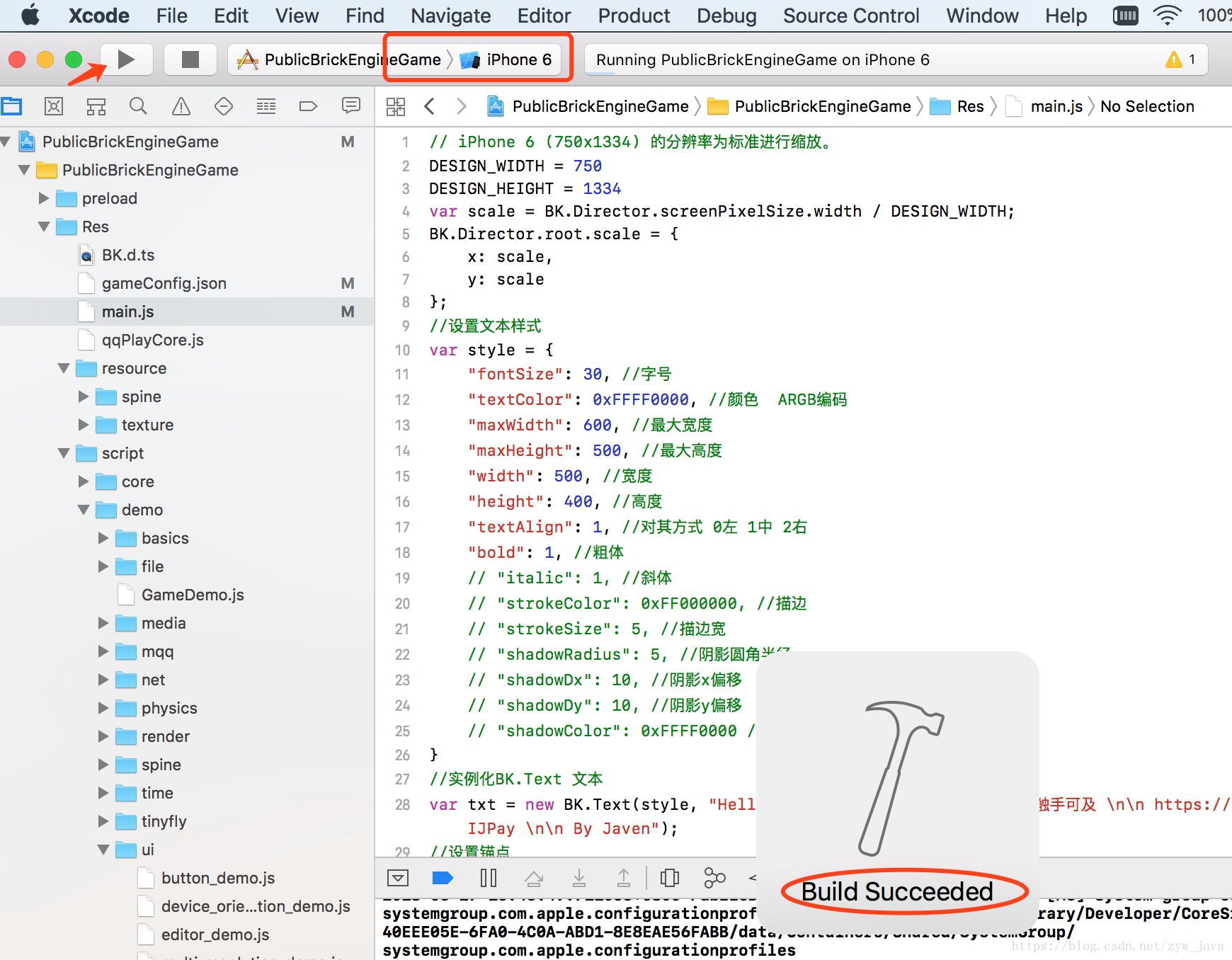Hide the debug area toggle icon

click(398, 878)
